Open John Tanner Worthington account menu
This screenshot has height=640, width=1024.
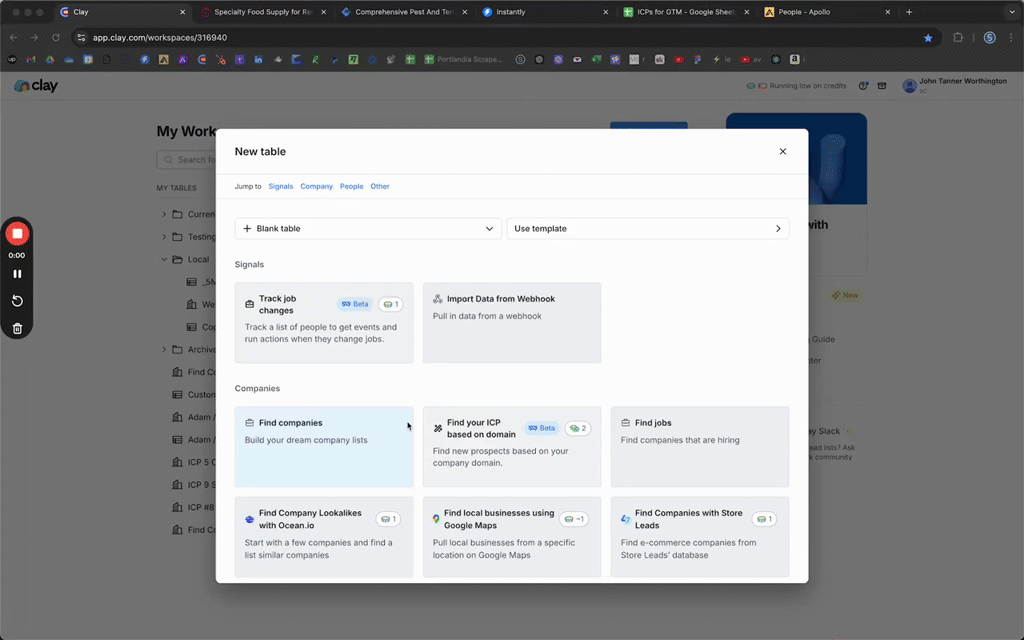[955, 86]
